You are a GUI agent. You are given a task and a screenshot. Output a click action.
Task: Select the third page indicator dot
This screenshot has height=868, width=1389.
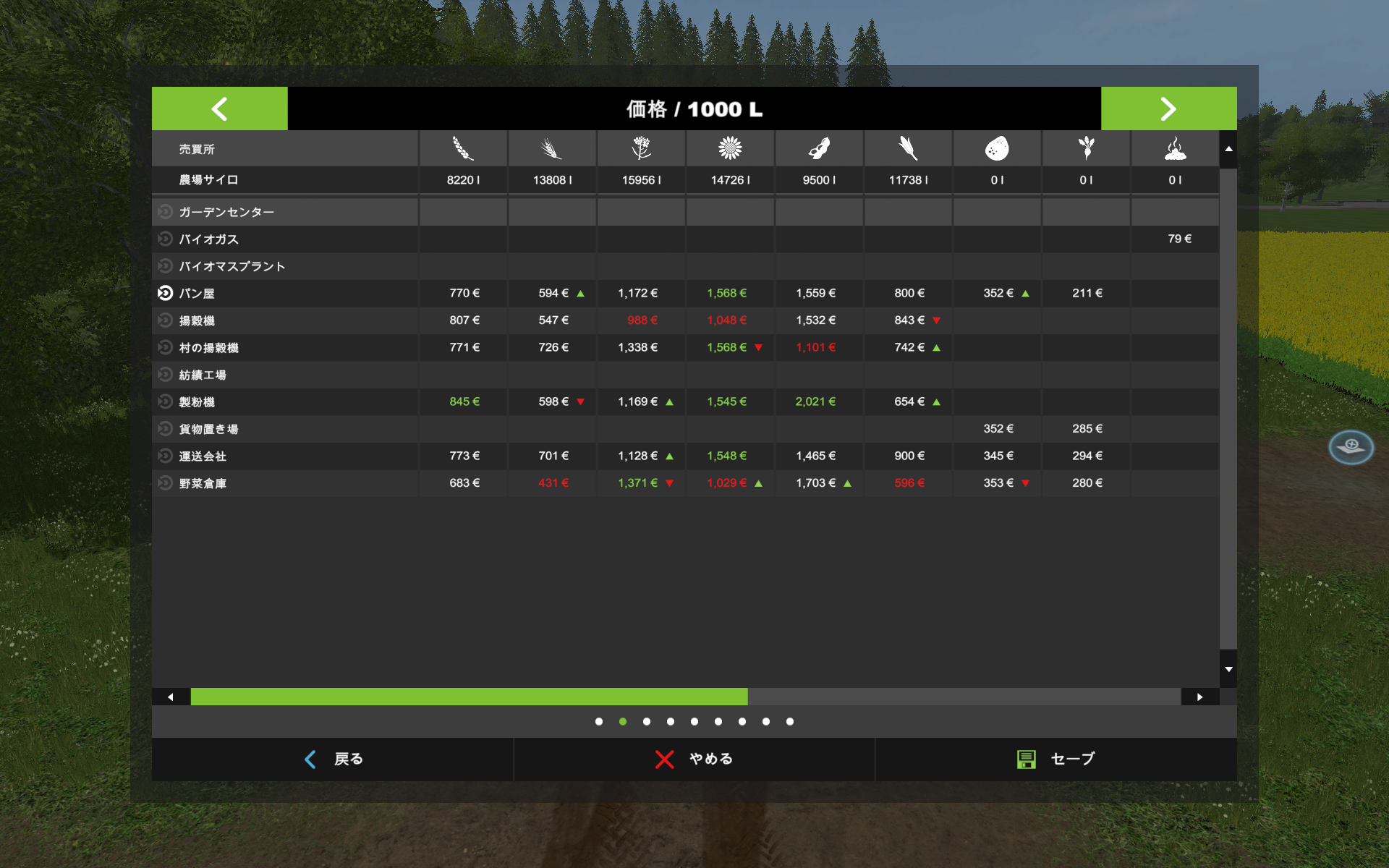(x=647, y=721)
